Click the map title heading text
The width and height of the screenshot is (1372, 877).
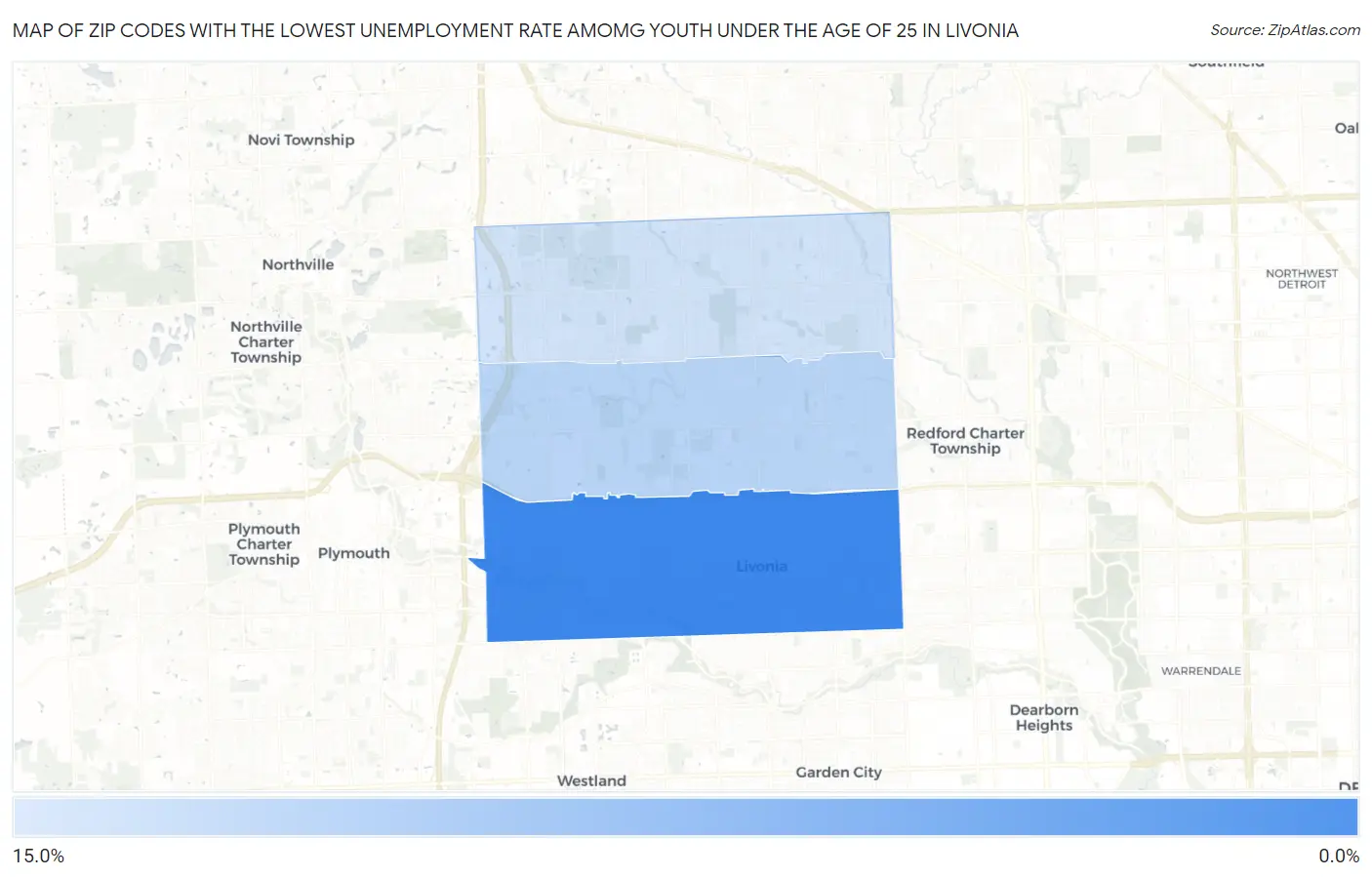(x=515, y=30)
